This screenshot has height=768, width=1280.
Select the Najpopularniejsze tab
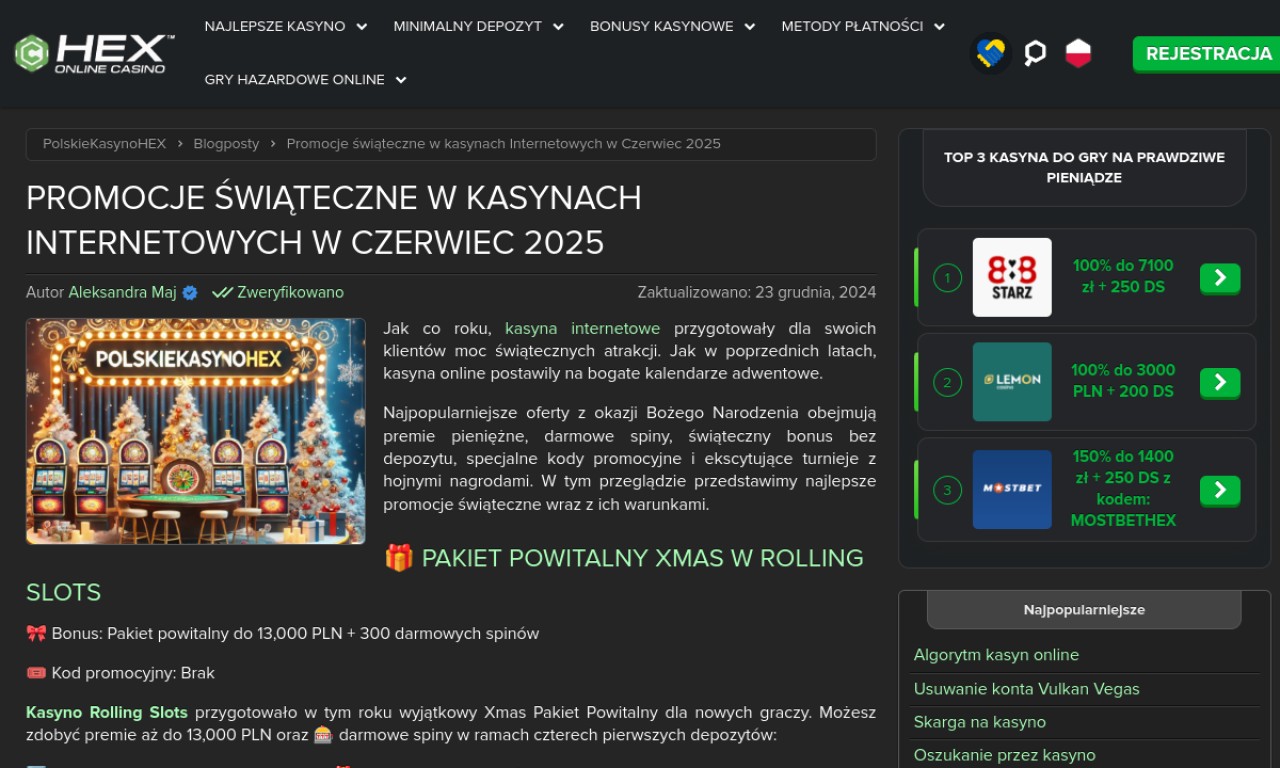coord(1084,610)
